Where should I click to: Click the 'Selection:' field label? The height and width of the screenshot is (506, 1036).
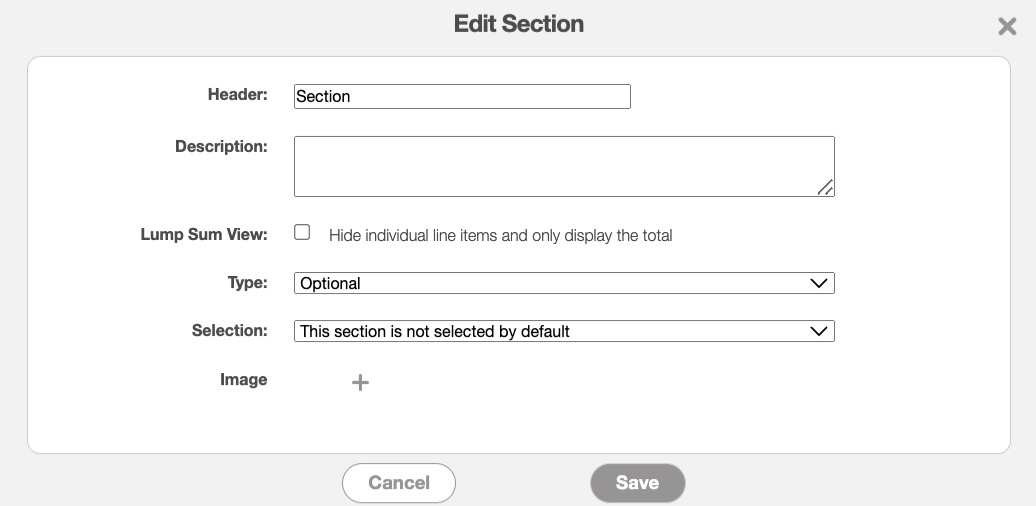[229, 330]
